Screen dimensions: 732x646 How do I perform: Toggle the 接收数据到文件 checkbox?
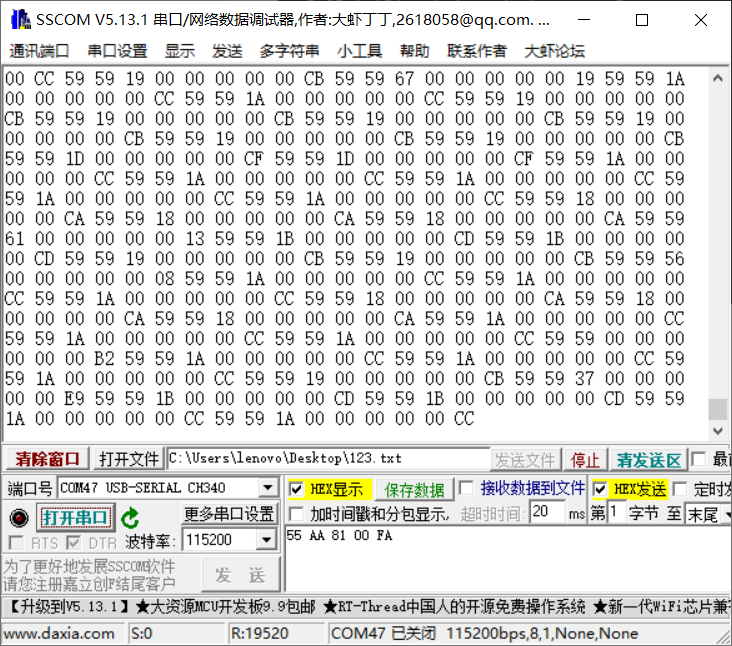pyautogui.click(x=466, y=489)
